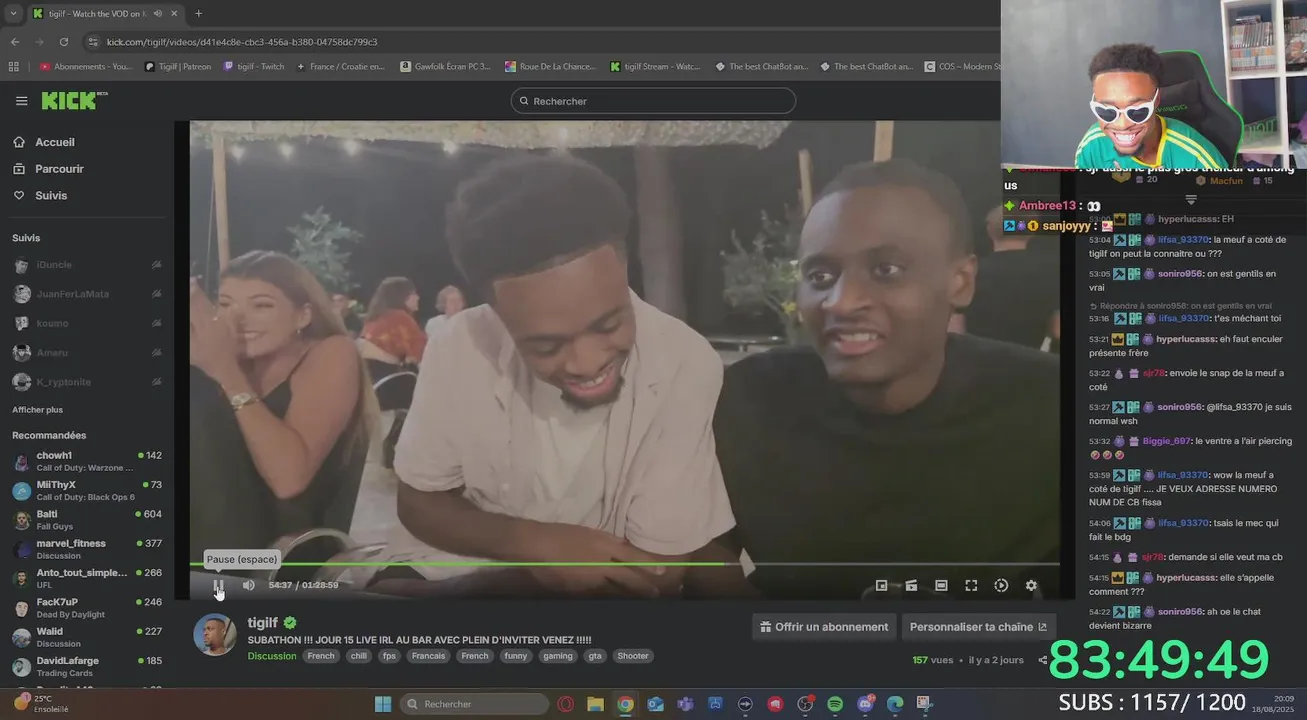The width and height of the screenshot is (1307, 720).
Task: Open the Windows Start menu
Action: [382, 704]
